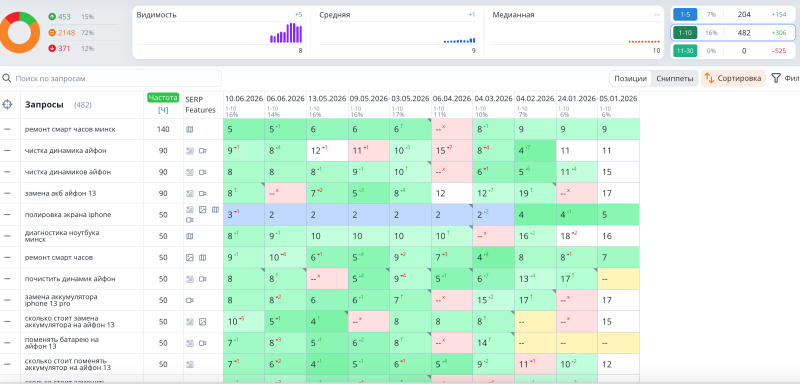Select query 'сколько стоит поменять аккумулятор на айфон 13'
Screen dimensions: 800x384
coord(68,364)
